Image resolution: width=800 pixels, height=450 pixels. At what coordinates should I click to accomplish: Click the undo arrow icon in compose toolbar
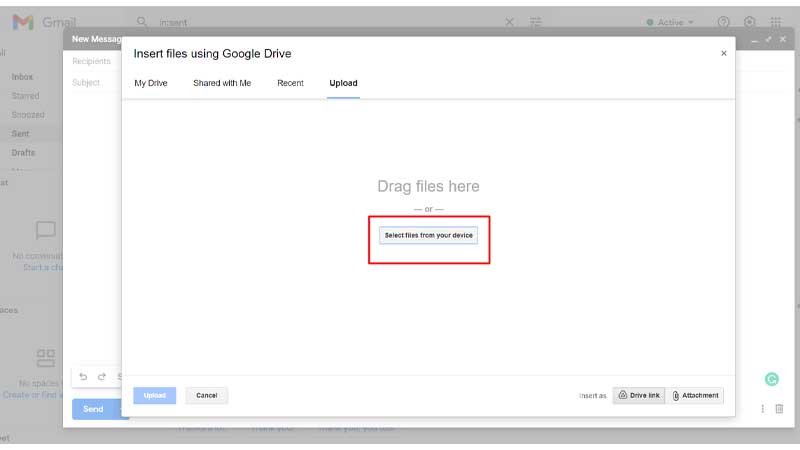click(x=83, y=377)
